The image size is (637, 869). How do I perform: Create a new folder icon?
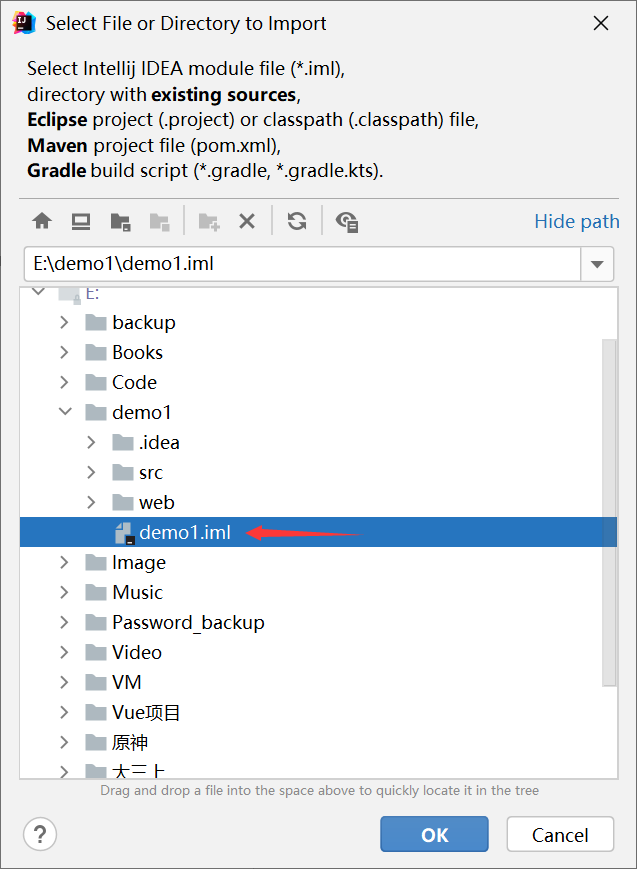(209, 222)
